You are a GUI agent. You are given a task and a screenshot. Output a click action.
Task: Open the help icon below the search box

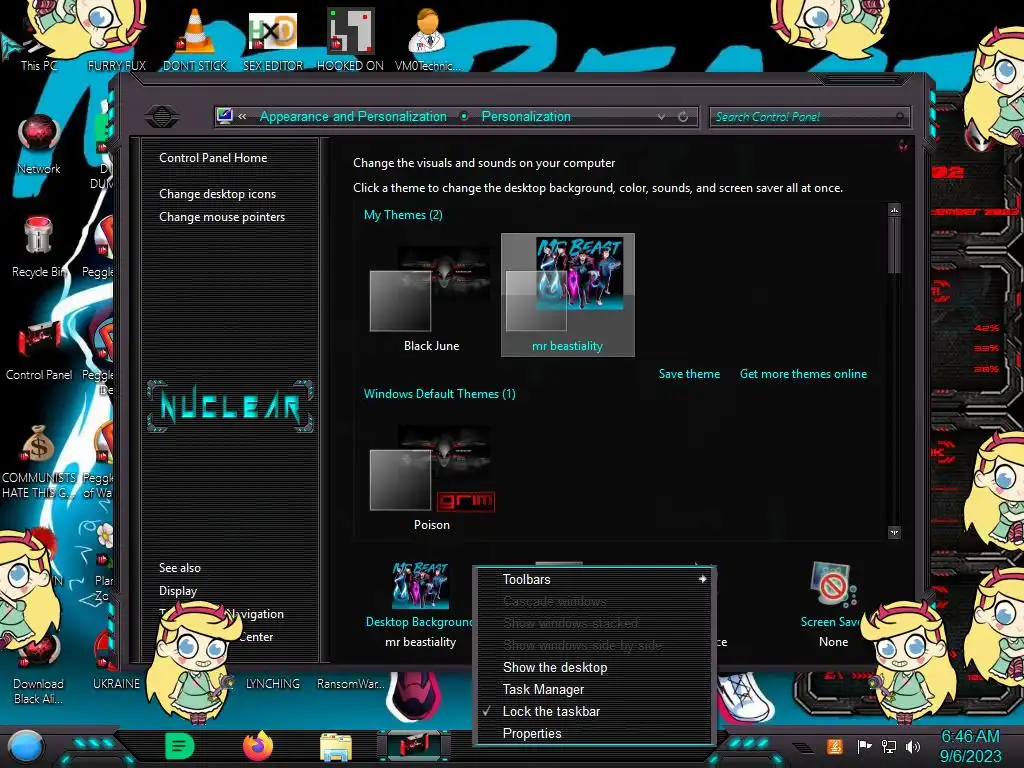pyautogui.click(x=903, y=145)
